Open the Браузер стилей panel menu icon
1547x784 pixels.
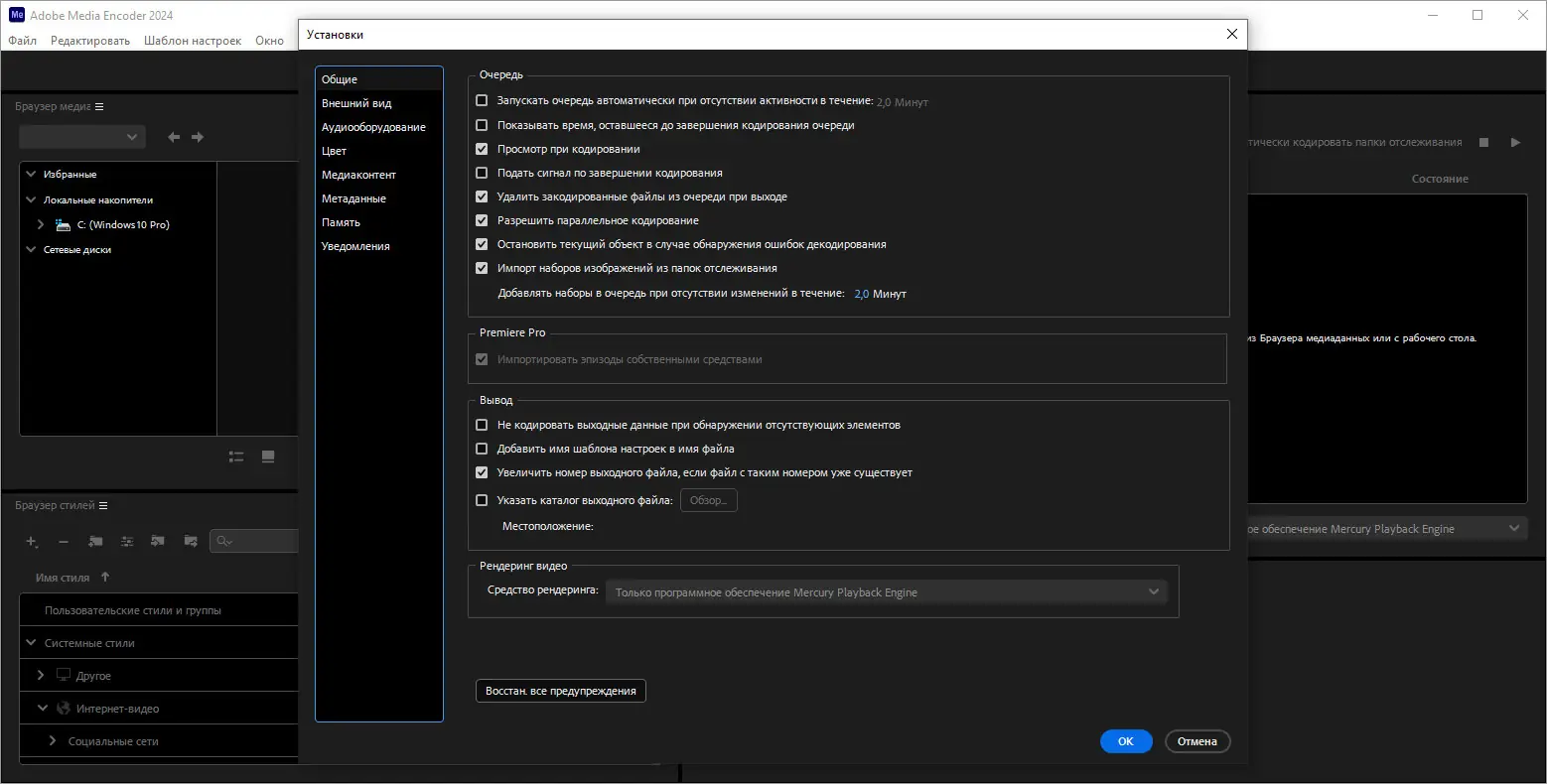(104, 505)
